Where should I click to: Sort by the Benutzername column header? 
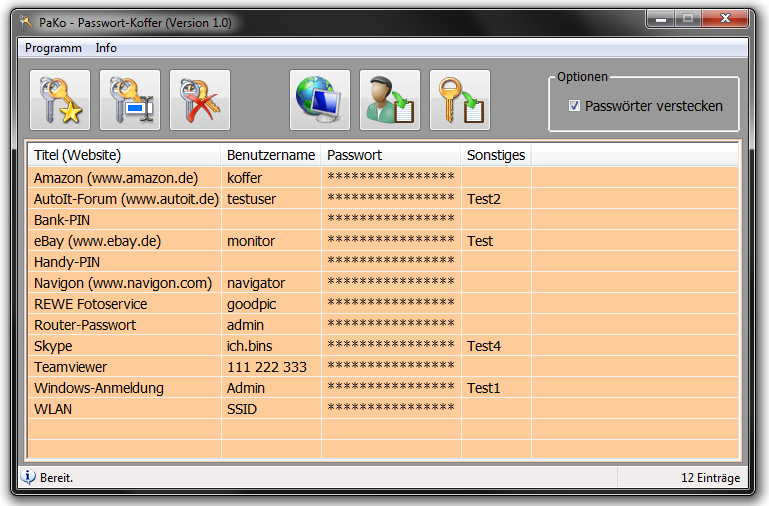(271, 155)
